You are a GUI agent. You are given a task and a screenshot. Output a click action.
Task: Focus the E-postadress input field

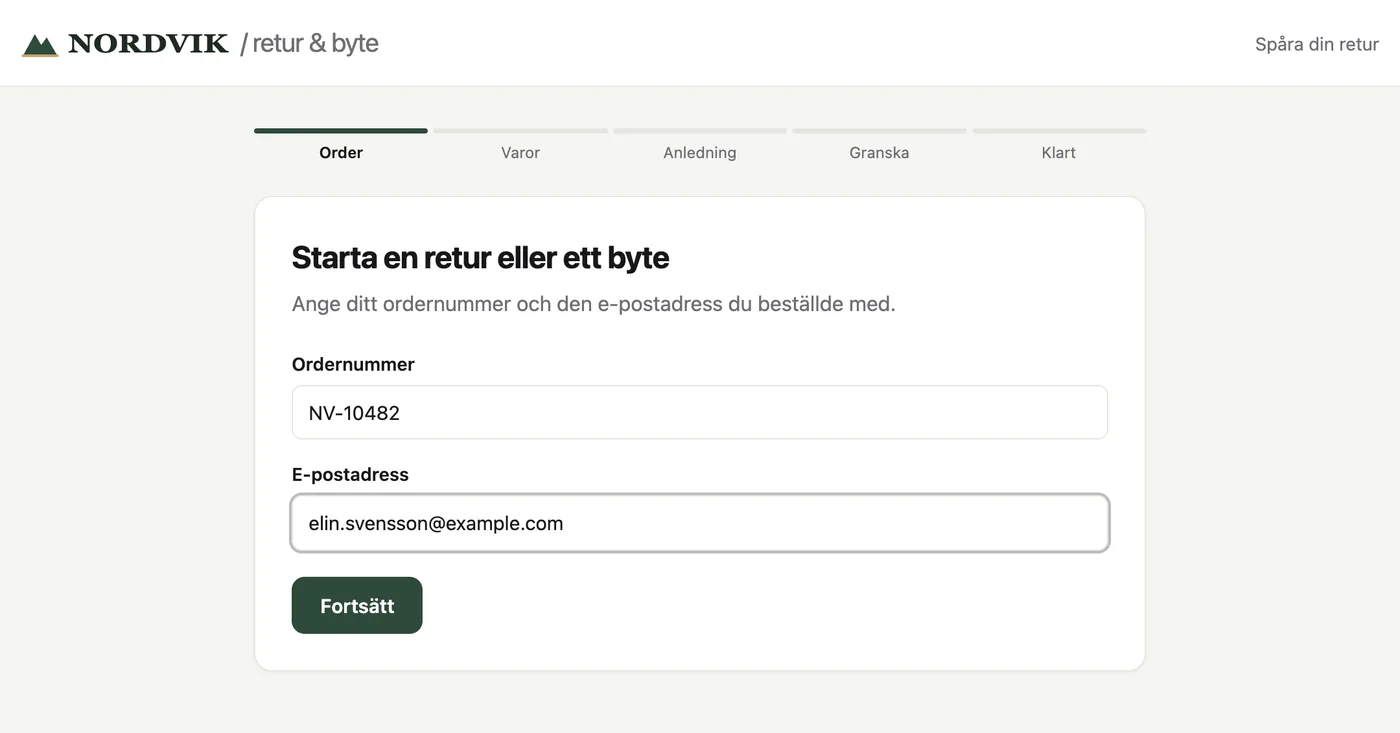point(700,523)
